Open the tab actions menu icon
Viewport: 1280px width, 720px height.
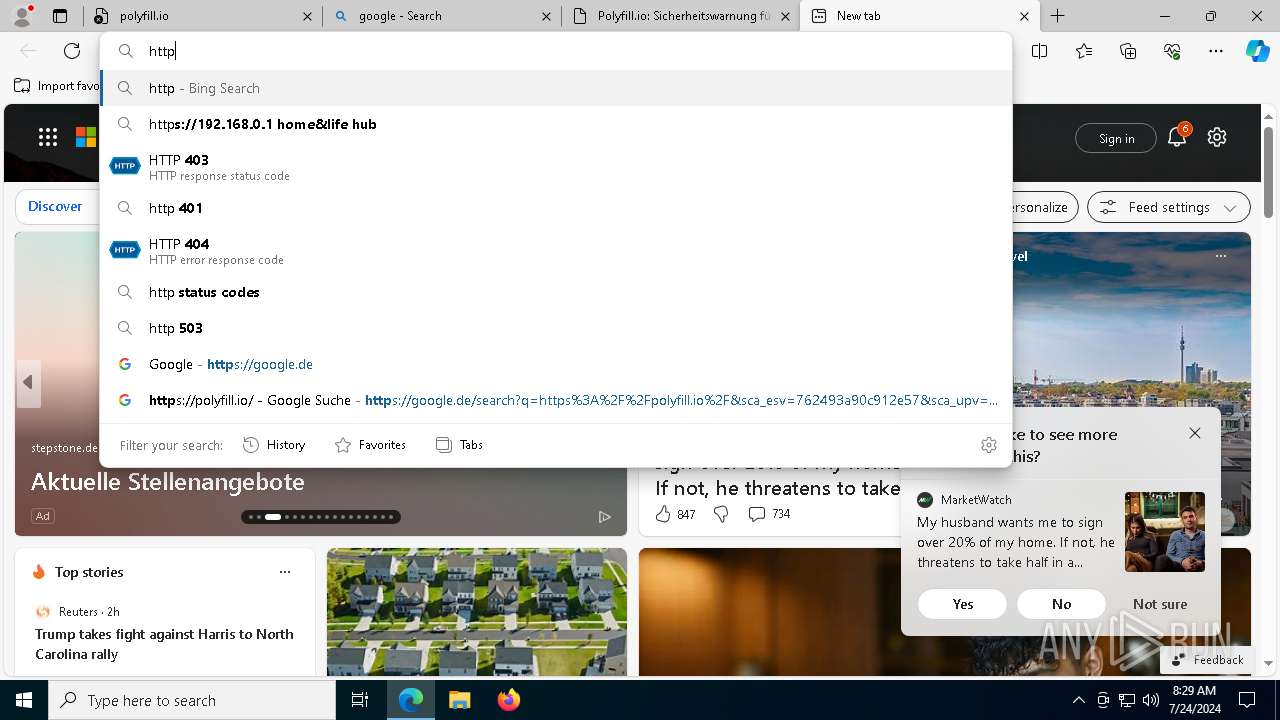[x=60, y=16]
